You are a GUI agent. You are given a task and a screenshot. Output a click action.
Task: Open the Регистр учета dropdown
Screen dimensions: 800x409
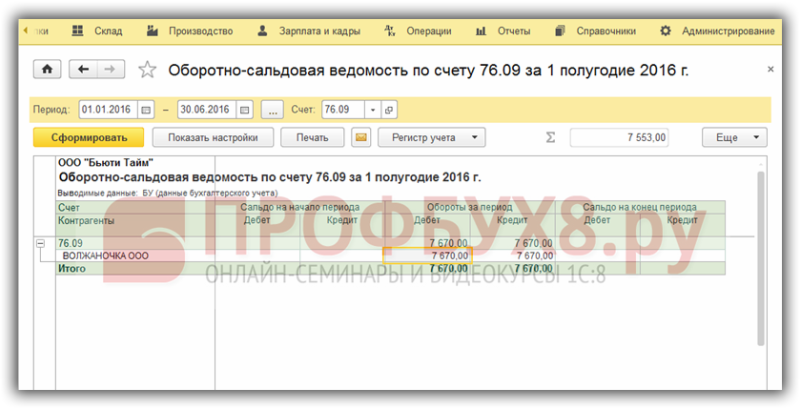pyautogui.click(x=432, y=137)
